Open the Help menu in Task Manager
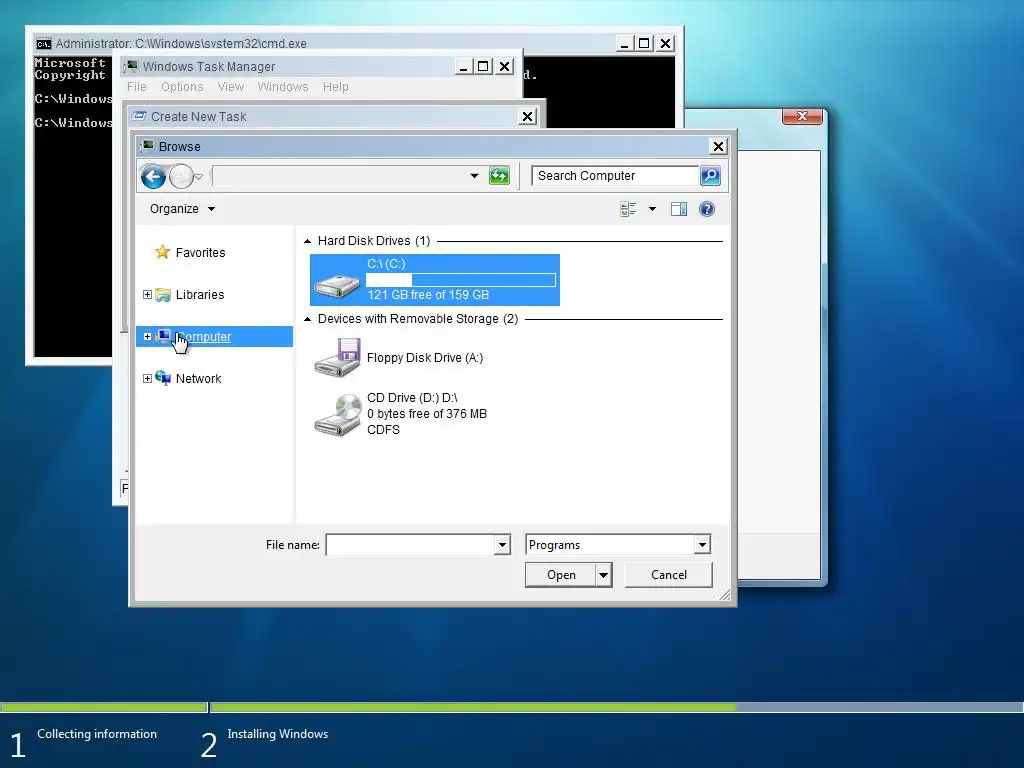The image size is (1024, 768). pyautogui.click(x=336, y=87)
